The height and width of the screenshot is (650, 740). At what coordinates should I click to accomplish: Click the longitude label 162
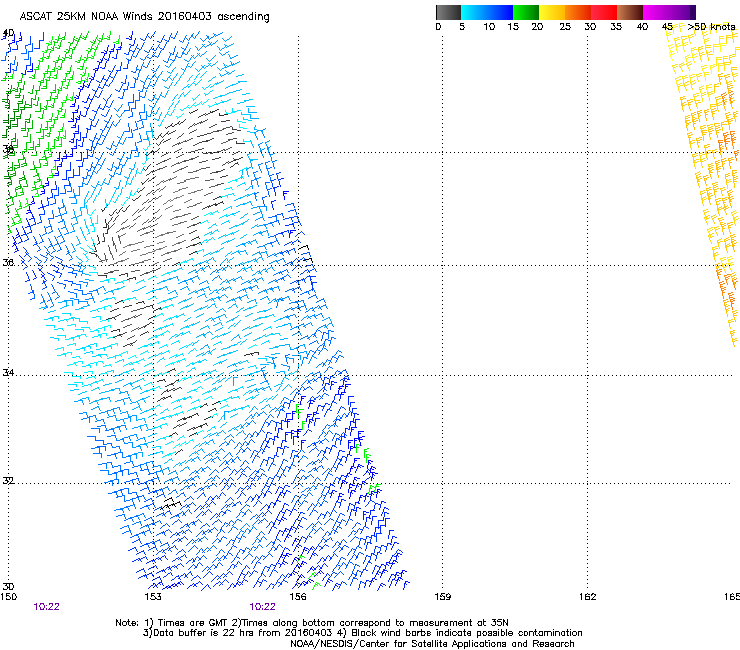(x=588, y=597)
